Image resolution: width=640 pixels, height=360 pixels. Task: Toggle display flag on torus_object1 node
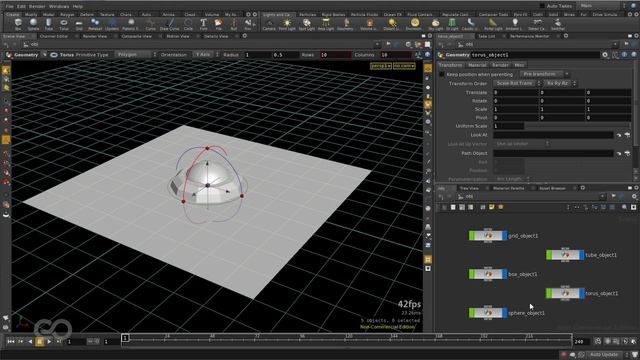[582, 293]
